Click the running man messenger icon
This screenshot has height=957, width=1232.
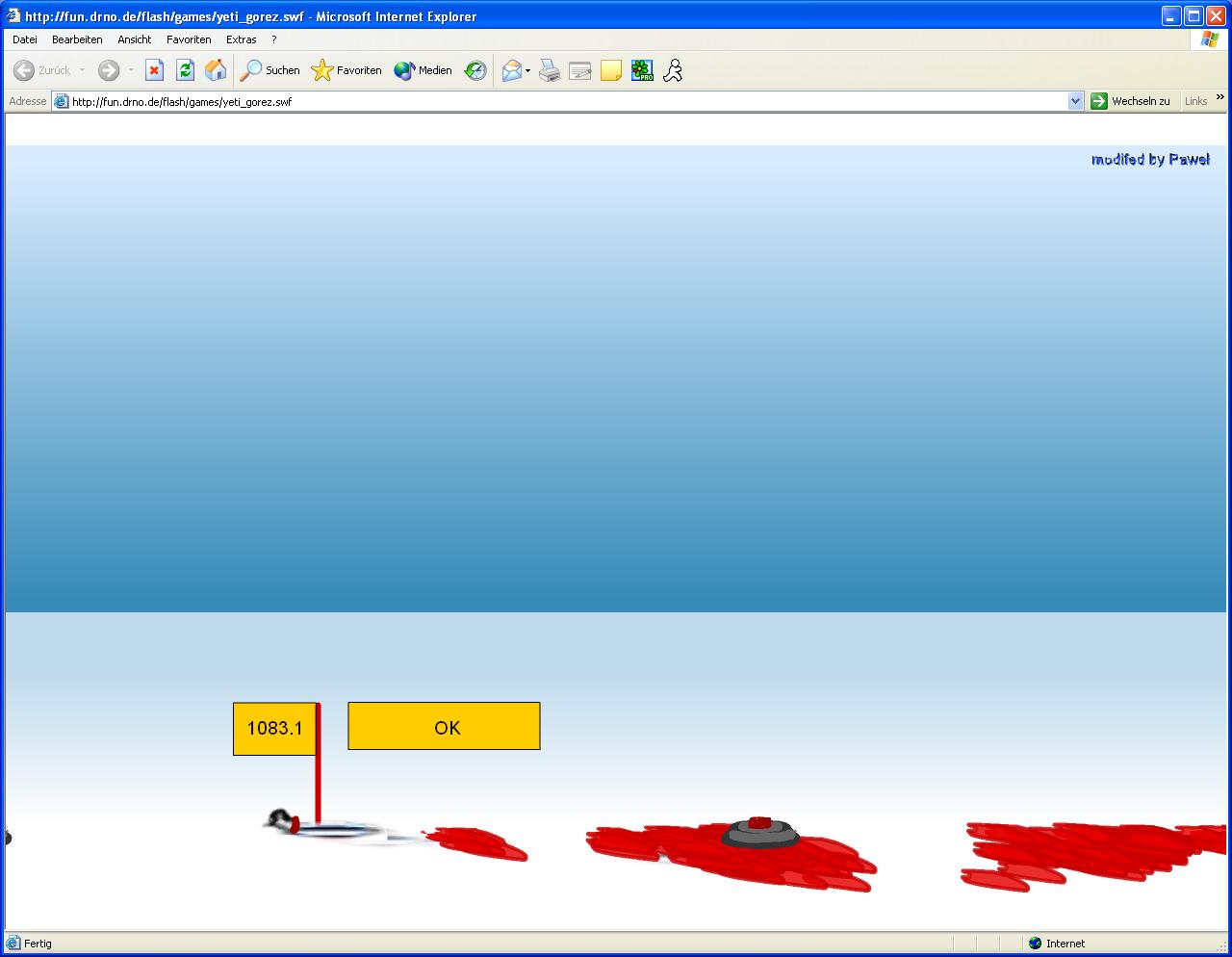pos(673,70)
